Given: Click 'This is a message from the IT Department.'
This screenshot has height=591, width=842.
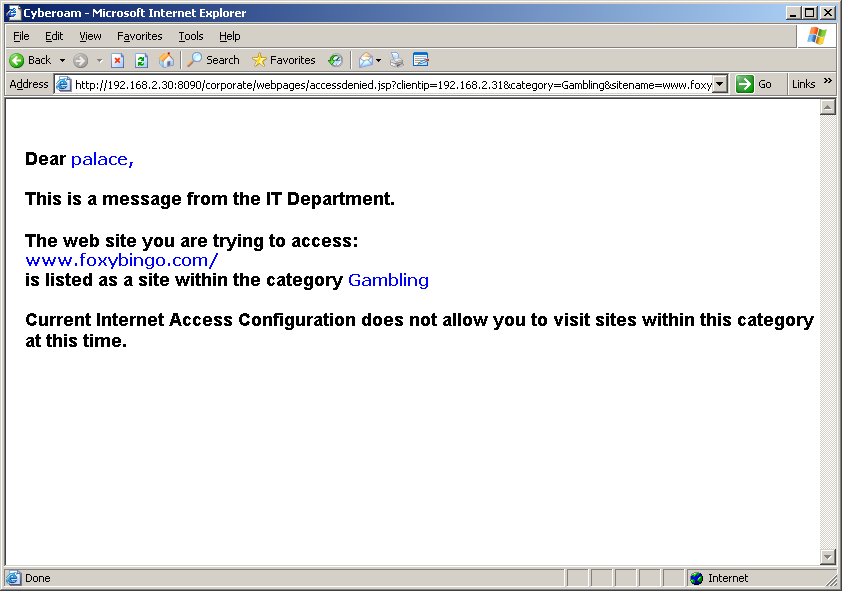Looking at the screenshot, I should tap(210, 199).
